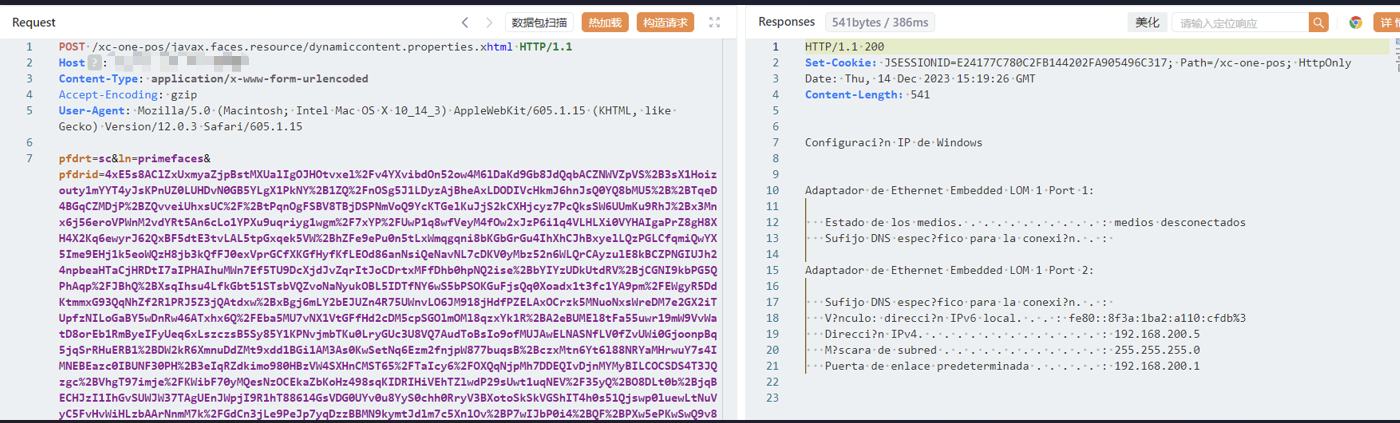Screen dimensions: 1400x423
Task: Focus the 请输入定位响应 search field
Action: point(1240,22)
